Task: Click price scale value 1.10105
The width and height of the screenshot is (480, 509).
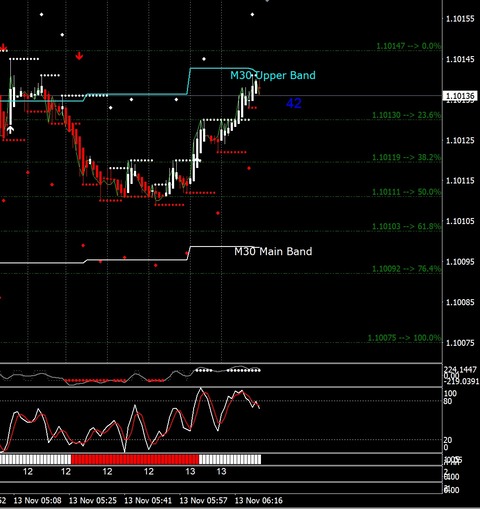Action: [x=460, y=221]
